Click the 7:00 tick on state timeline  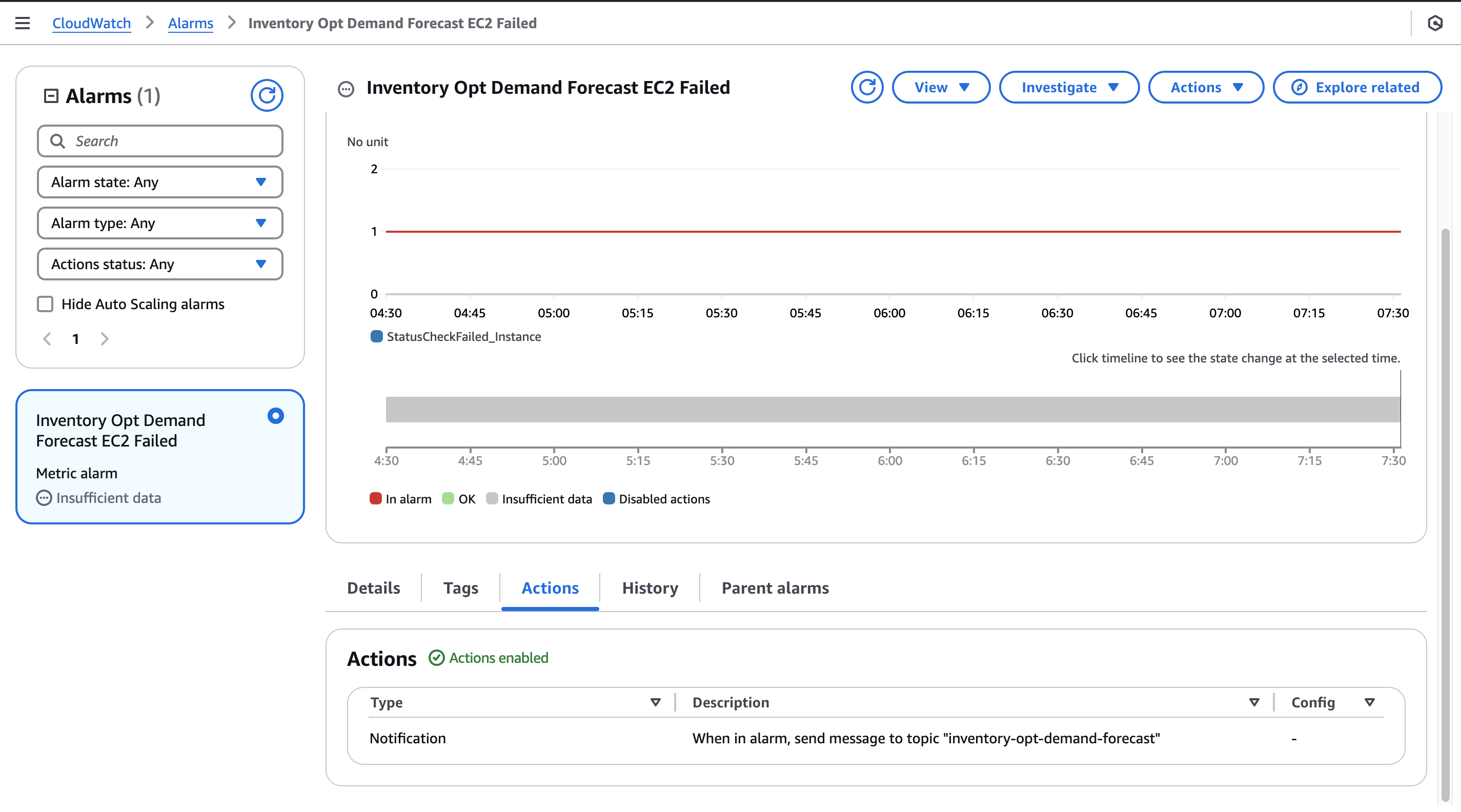tap(1226, 460)
